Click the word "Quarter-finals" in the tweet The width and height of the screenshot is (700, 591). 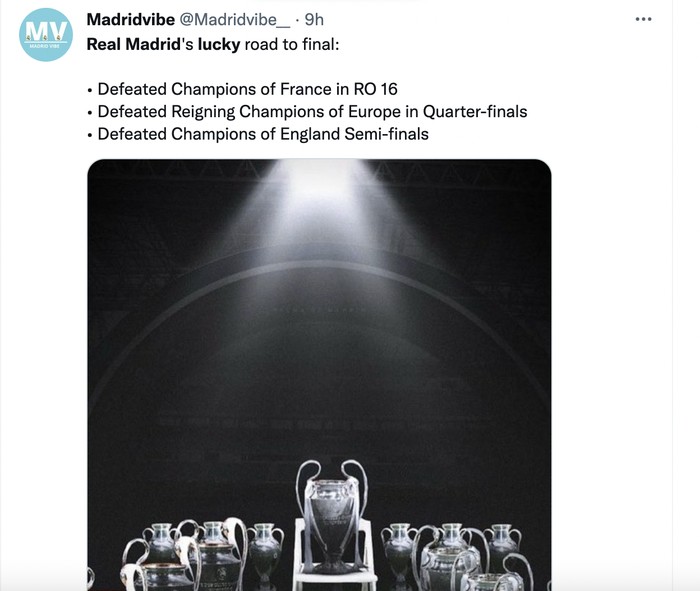point(477,111)
